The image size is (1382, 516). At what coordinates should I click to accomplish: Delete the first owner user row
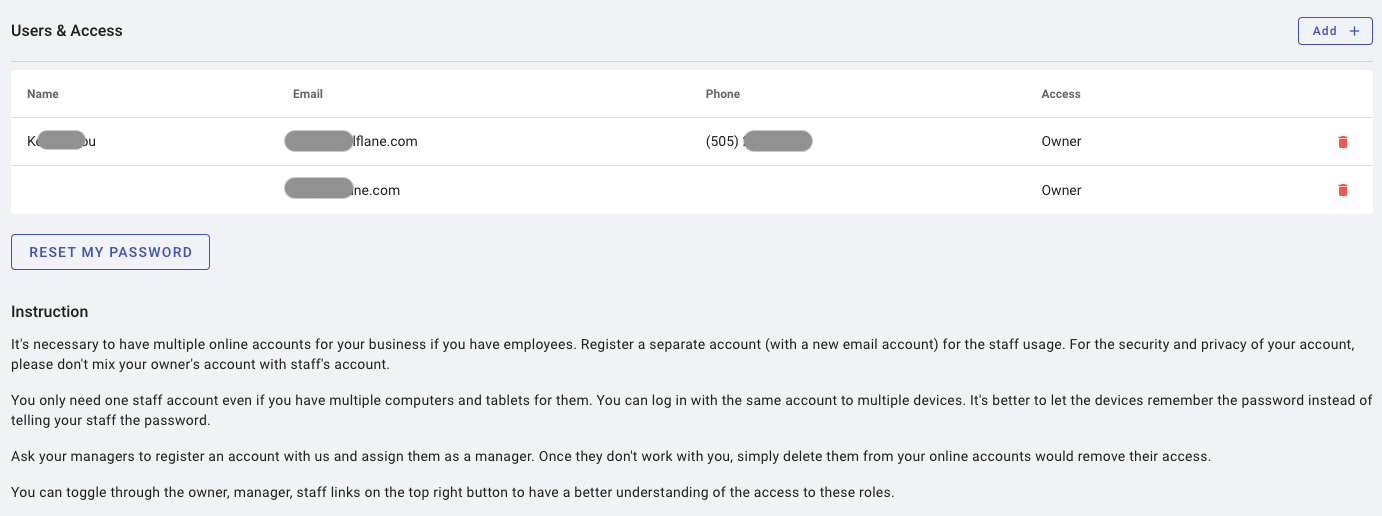pyautogui.click(x=1343, y=142)
